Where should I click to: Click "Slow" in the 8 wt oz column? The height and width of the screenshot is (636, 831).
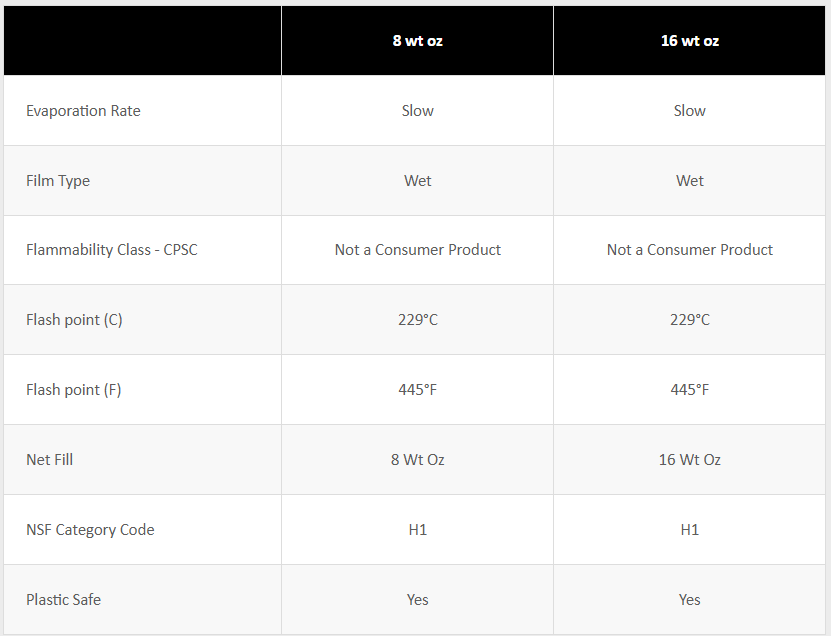pyautogui.click(x=417, y=111)
